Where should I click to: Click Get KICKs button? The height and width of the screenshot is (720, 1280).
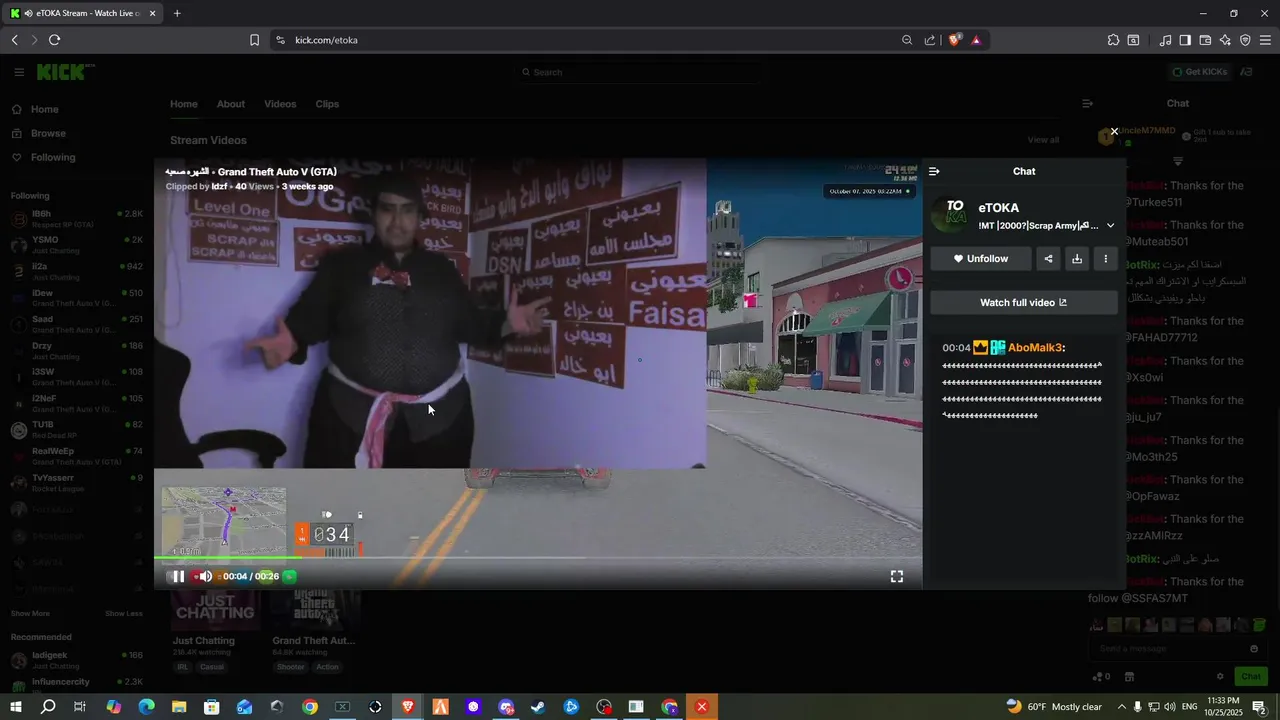click(x=1200, y=72)
